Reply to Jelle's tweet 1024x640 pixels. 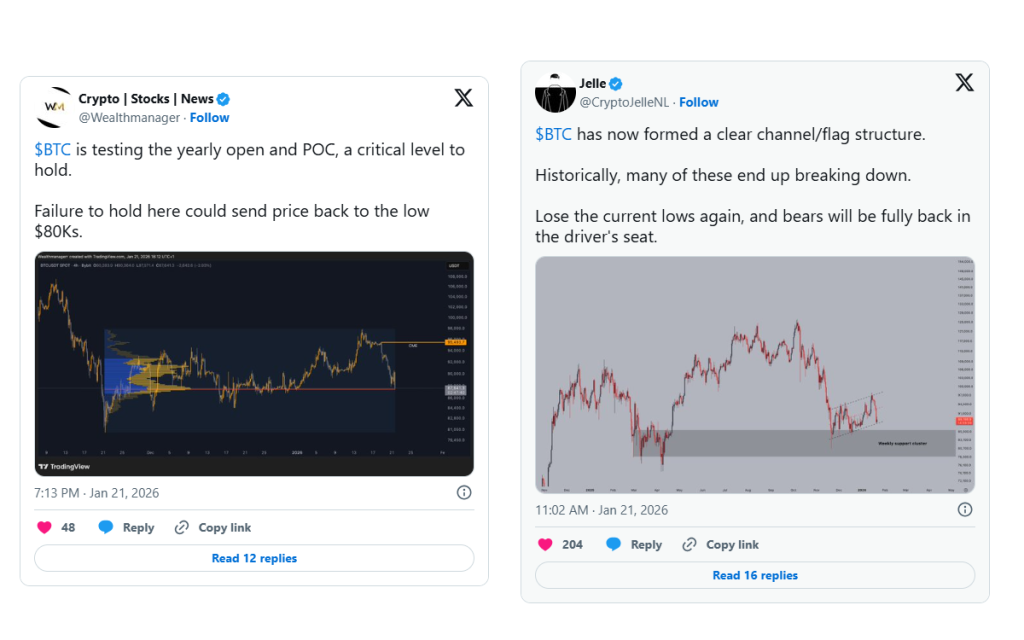tap(633, 545)
